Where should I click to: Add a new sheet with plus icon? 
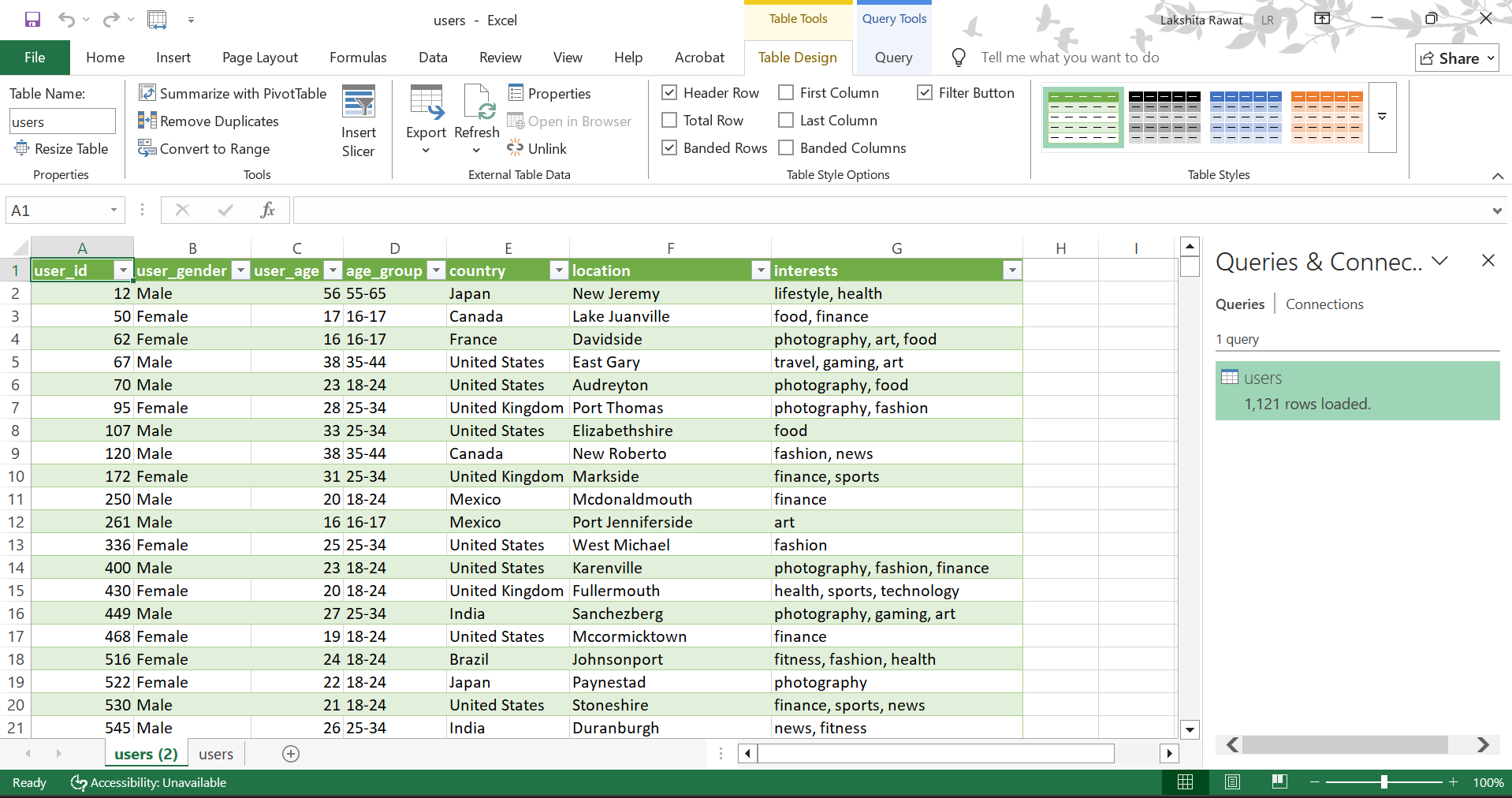click(x=291, y=754)
